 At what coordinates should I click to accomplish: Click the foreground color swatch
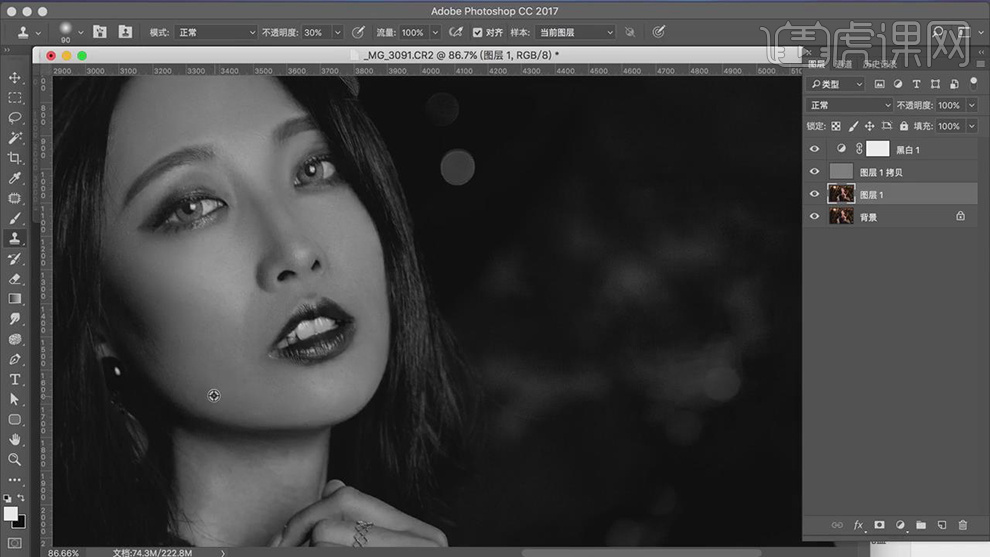(x=10, y=513)
